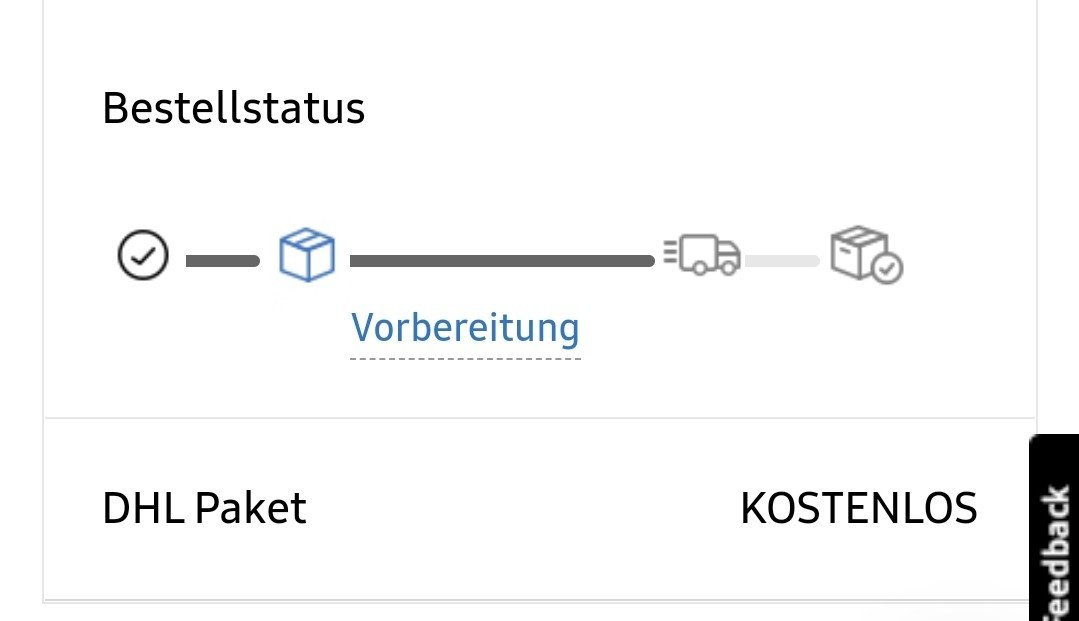Click dashed underline beneath Vorbereitung
The height and width of the screenshot is (621, 1079).
[x=465, y=357]
